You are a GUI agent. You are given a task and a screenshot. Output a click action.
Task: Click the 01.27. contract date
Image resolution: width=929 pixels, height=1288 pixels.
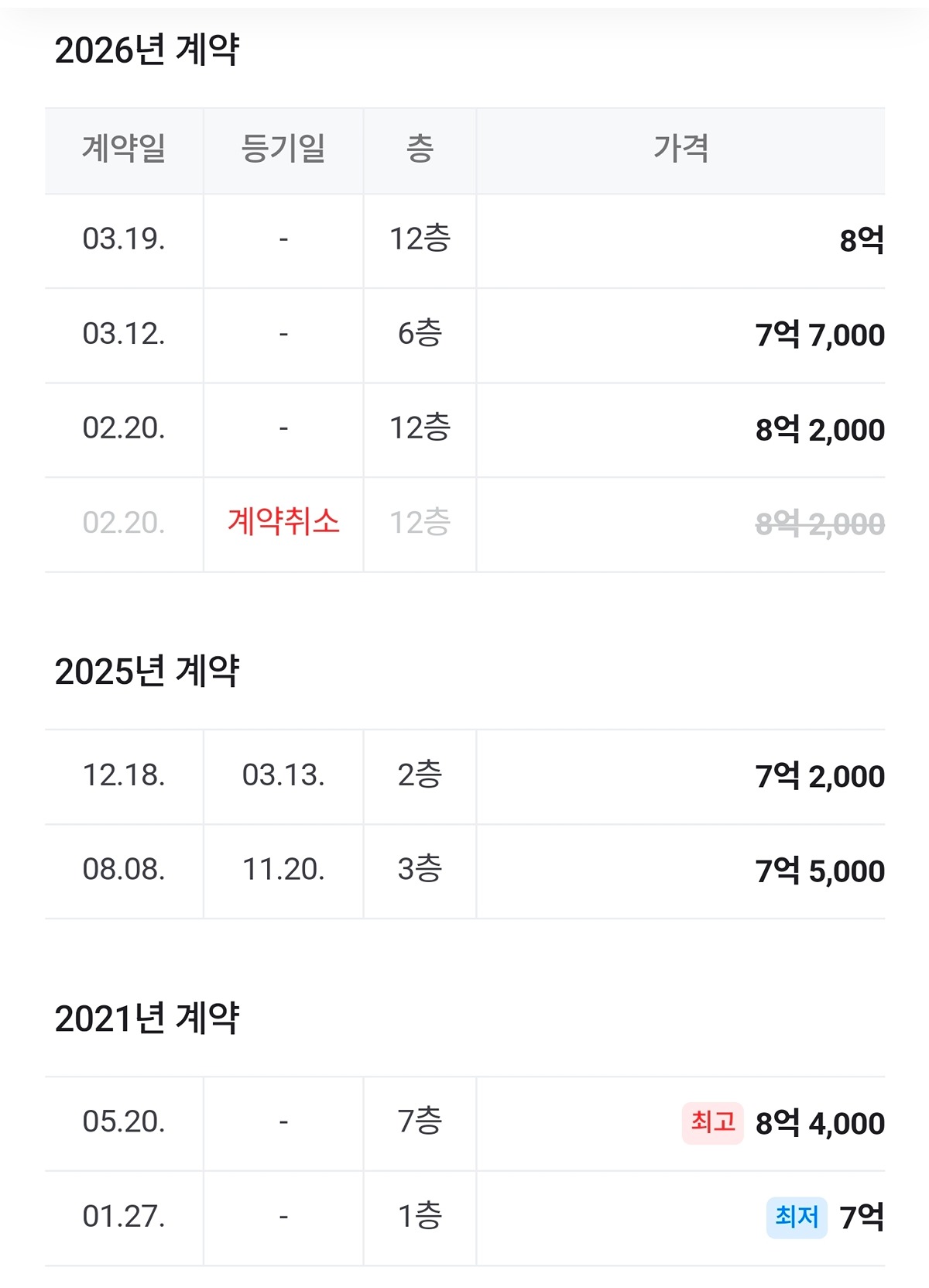[124, 1217]
